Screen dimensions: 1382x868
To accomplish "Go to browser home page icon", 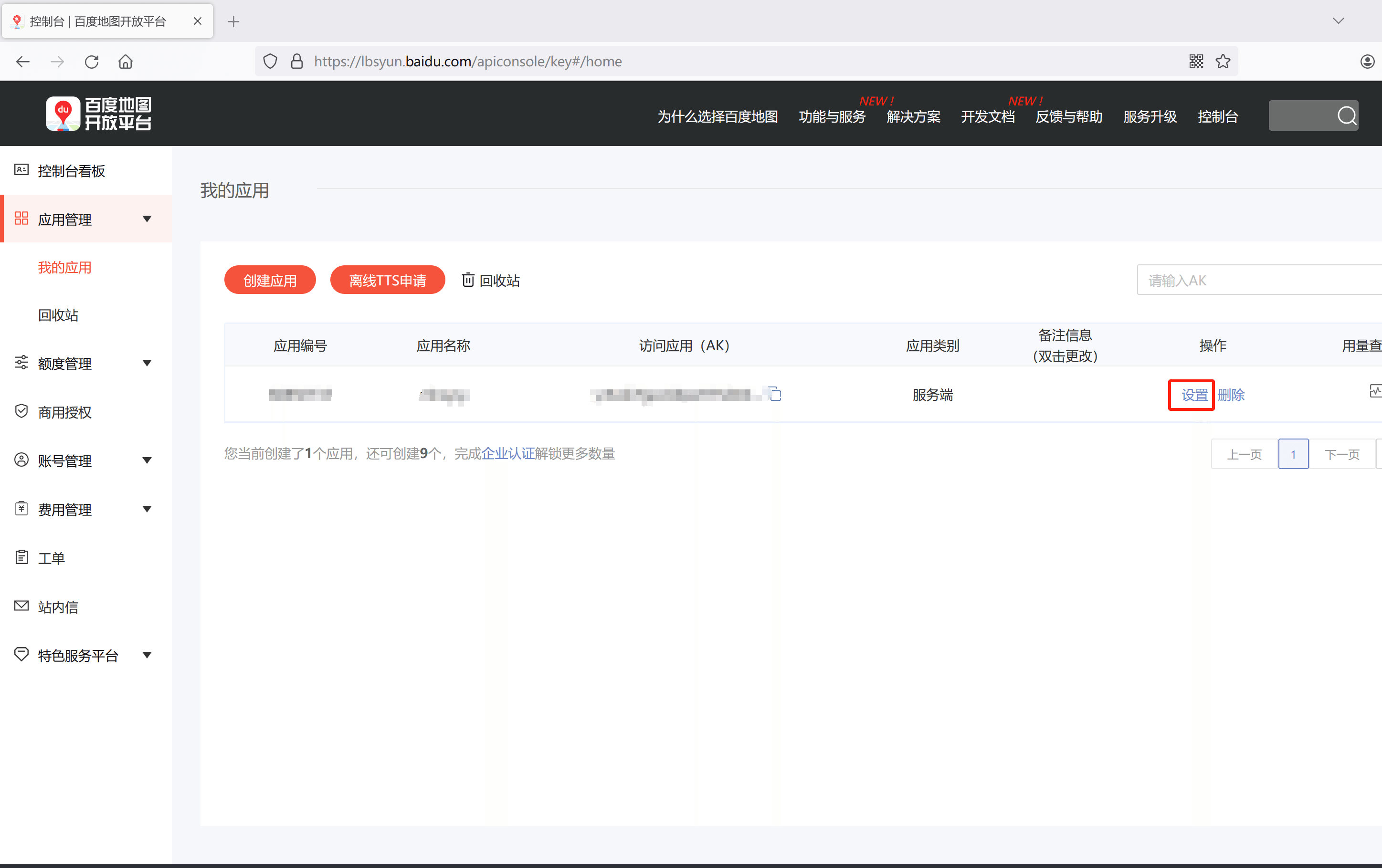I will click(126, 62).
